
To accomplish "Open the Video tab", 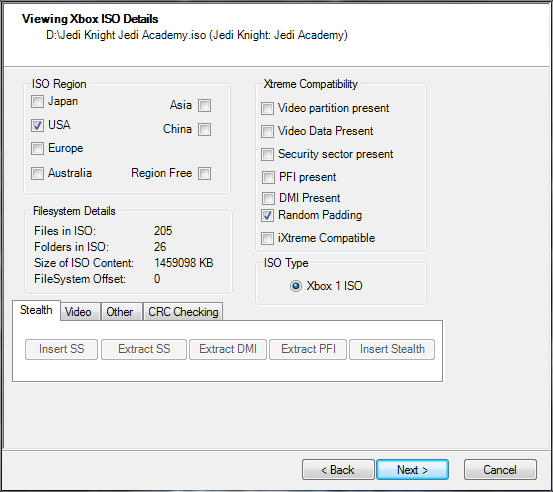I will tap(80, 312).
